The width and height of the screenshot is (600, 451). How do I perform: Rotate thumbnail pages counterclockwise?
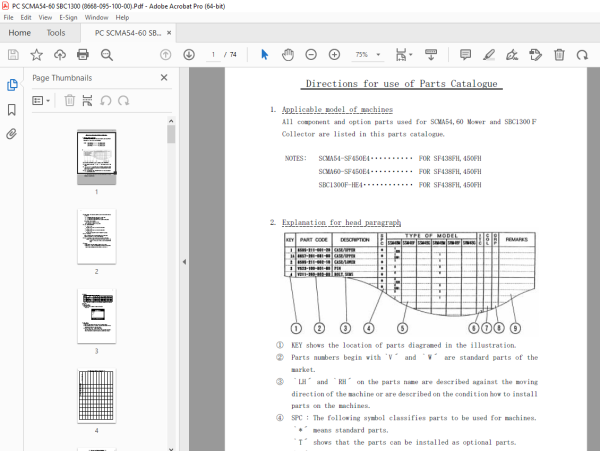(106, 101)
